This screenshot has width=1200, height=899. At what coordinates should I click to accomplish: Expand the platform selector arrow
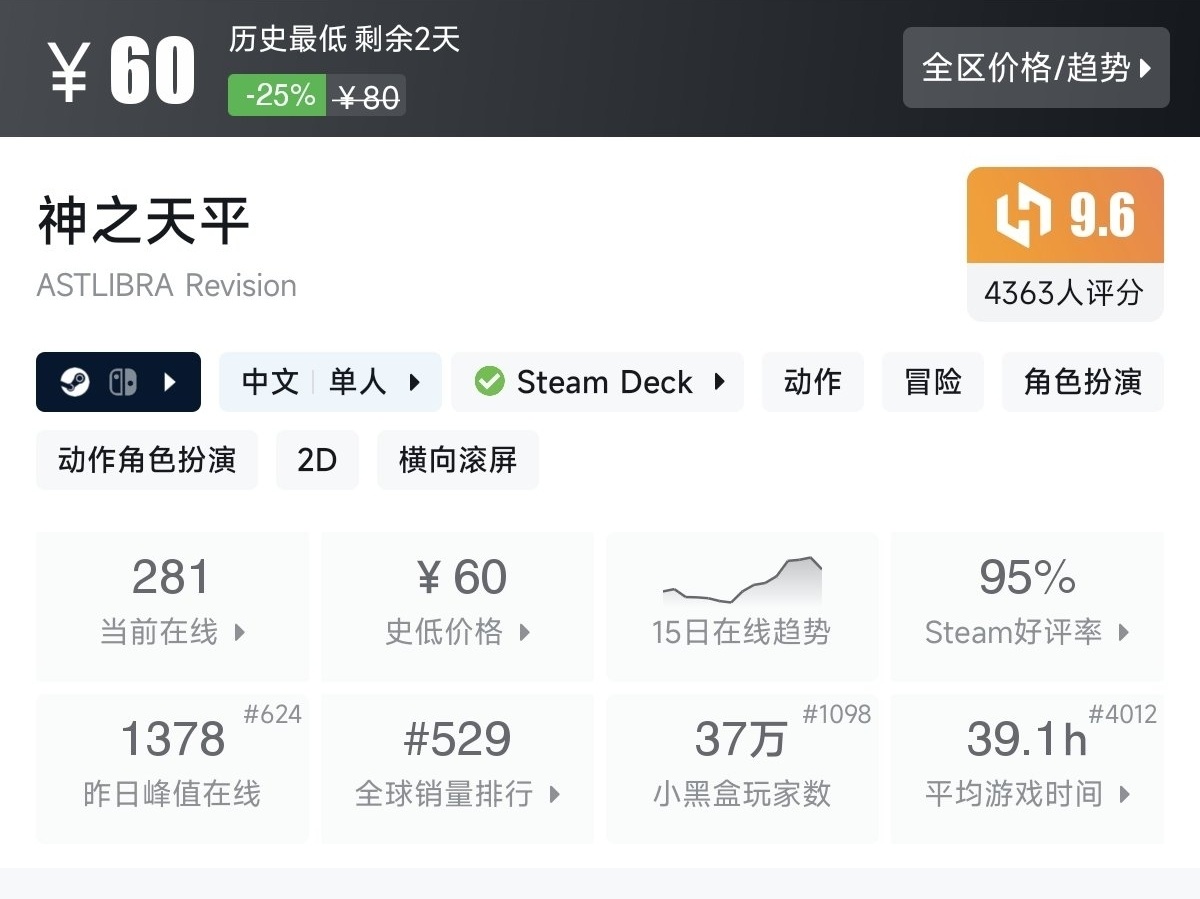pyautogui.click(x=169, y=382)
